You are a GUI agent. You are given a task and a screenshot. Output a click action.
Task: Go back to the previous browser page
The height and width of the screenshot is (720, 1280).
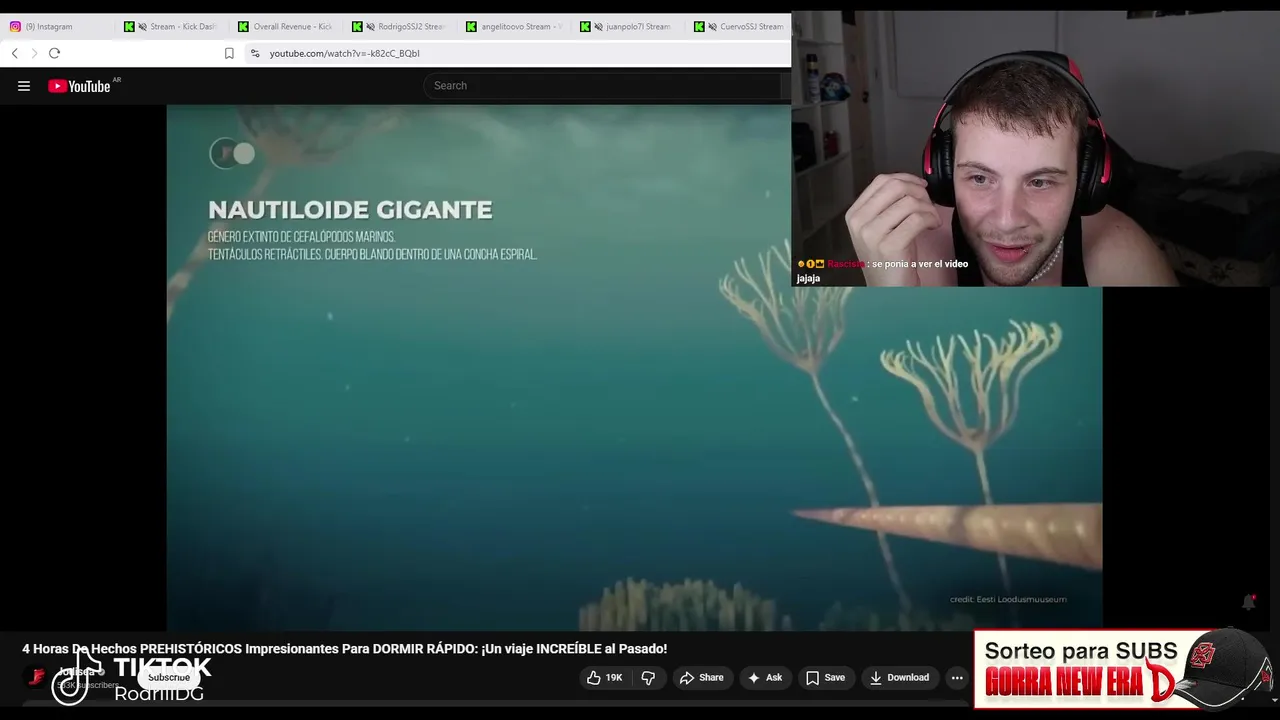[x=14, y=53]
